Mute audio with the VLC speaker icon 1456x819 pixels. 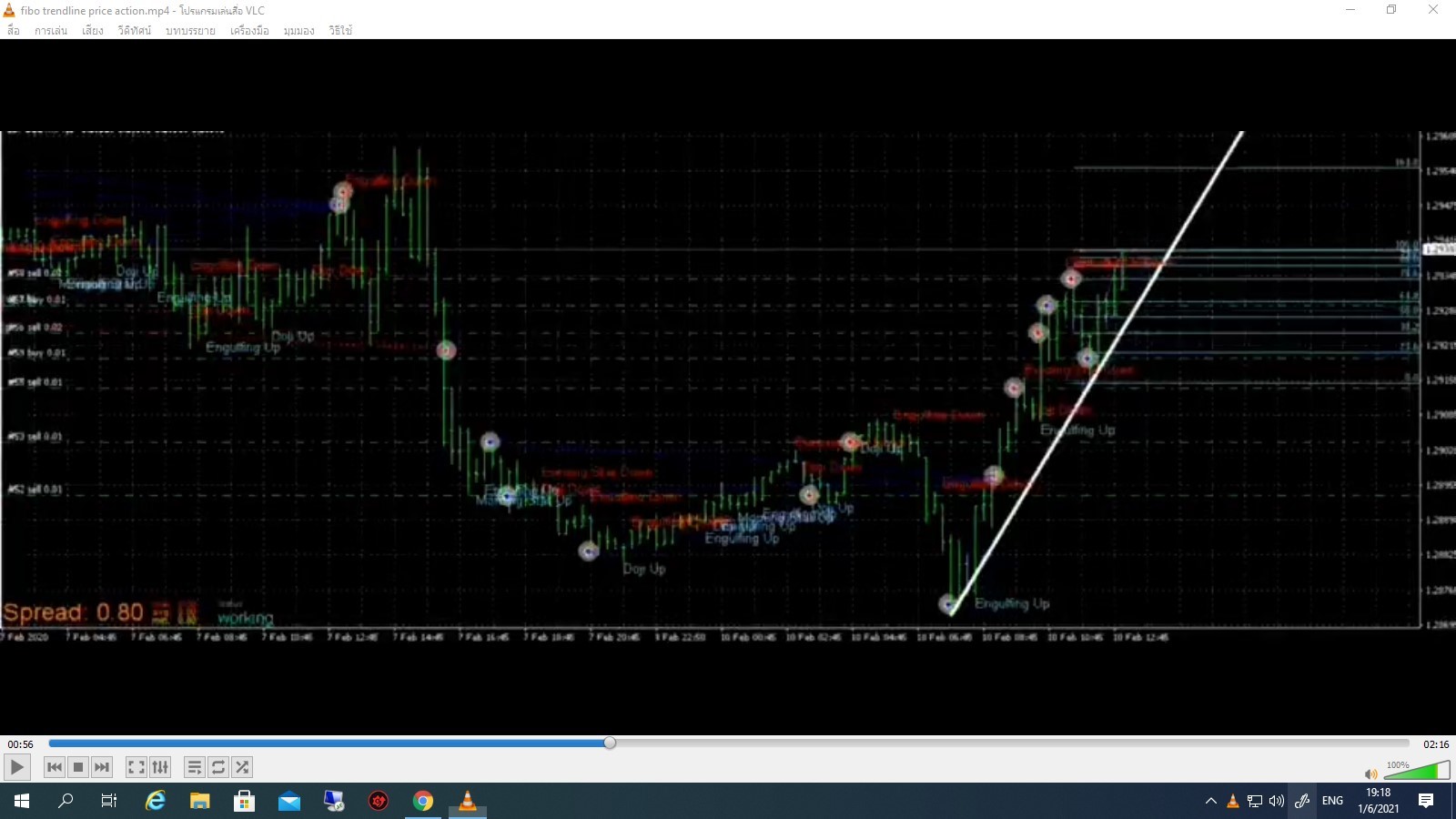click(1371, 773)
